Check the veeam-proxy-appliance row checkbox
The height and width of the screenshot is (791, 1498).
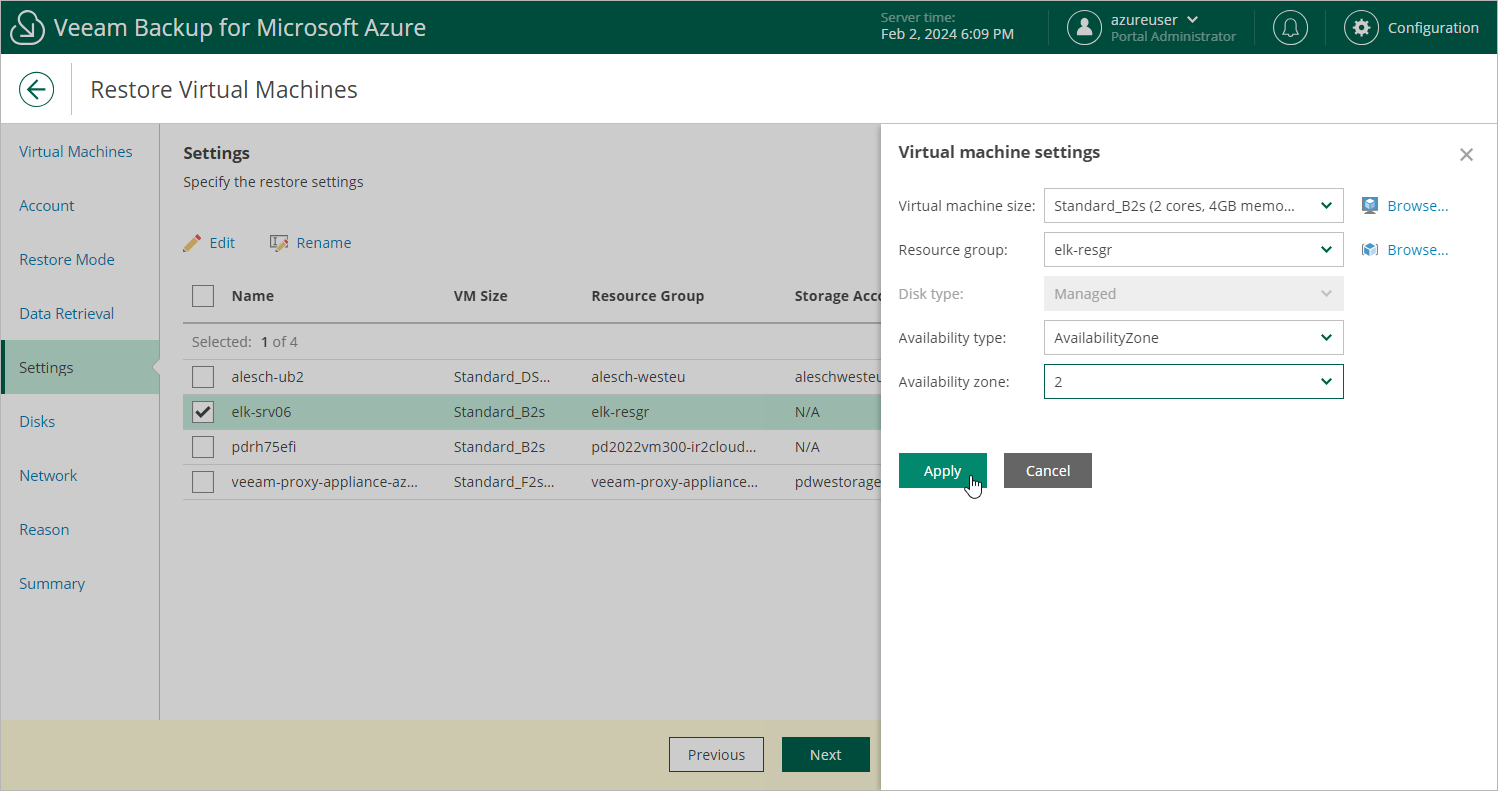[x=203, y=482]
